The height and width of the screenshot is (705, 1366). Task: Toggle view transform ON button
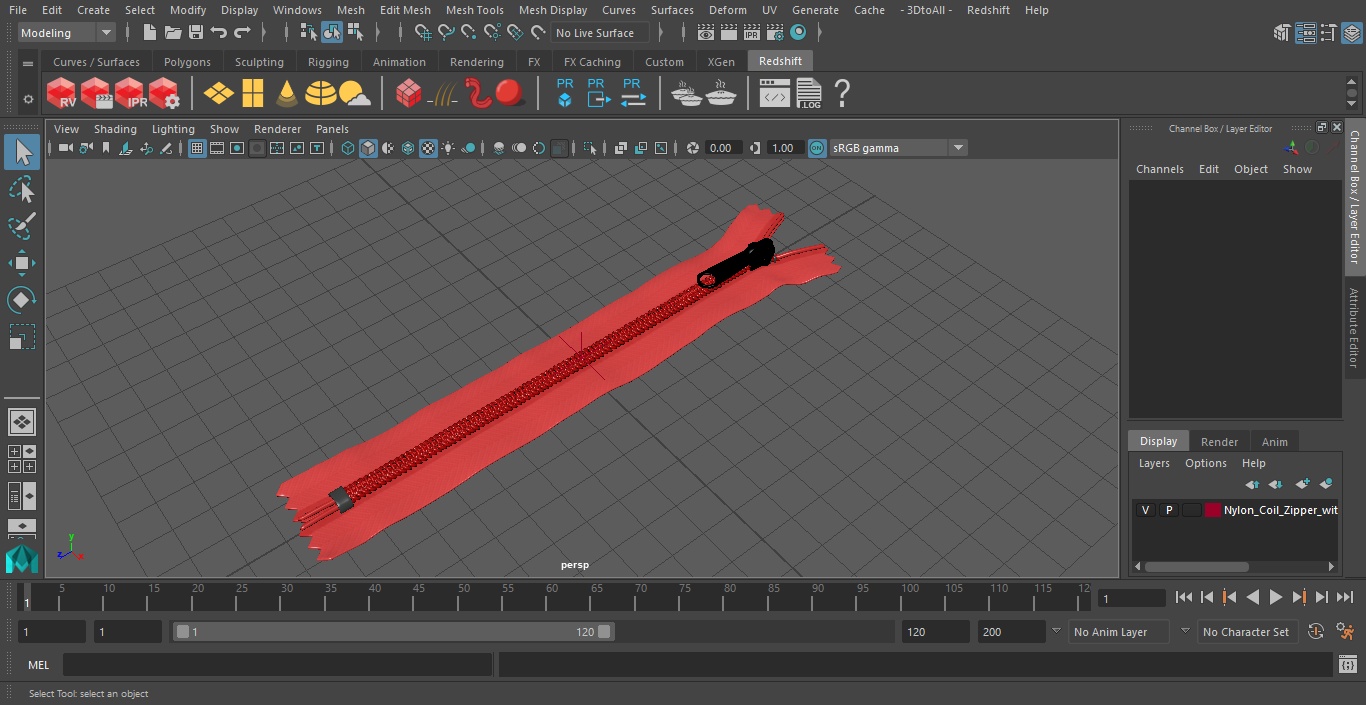[817, 148]
